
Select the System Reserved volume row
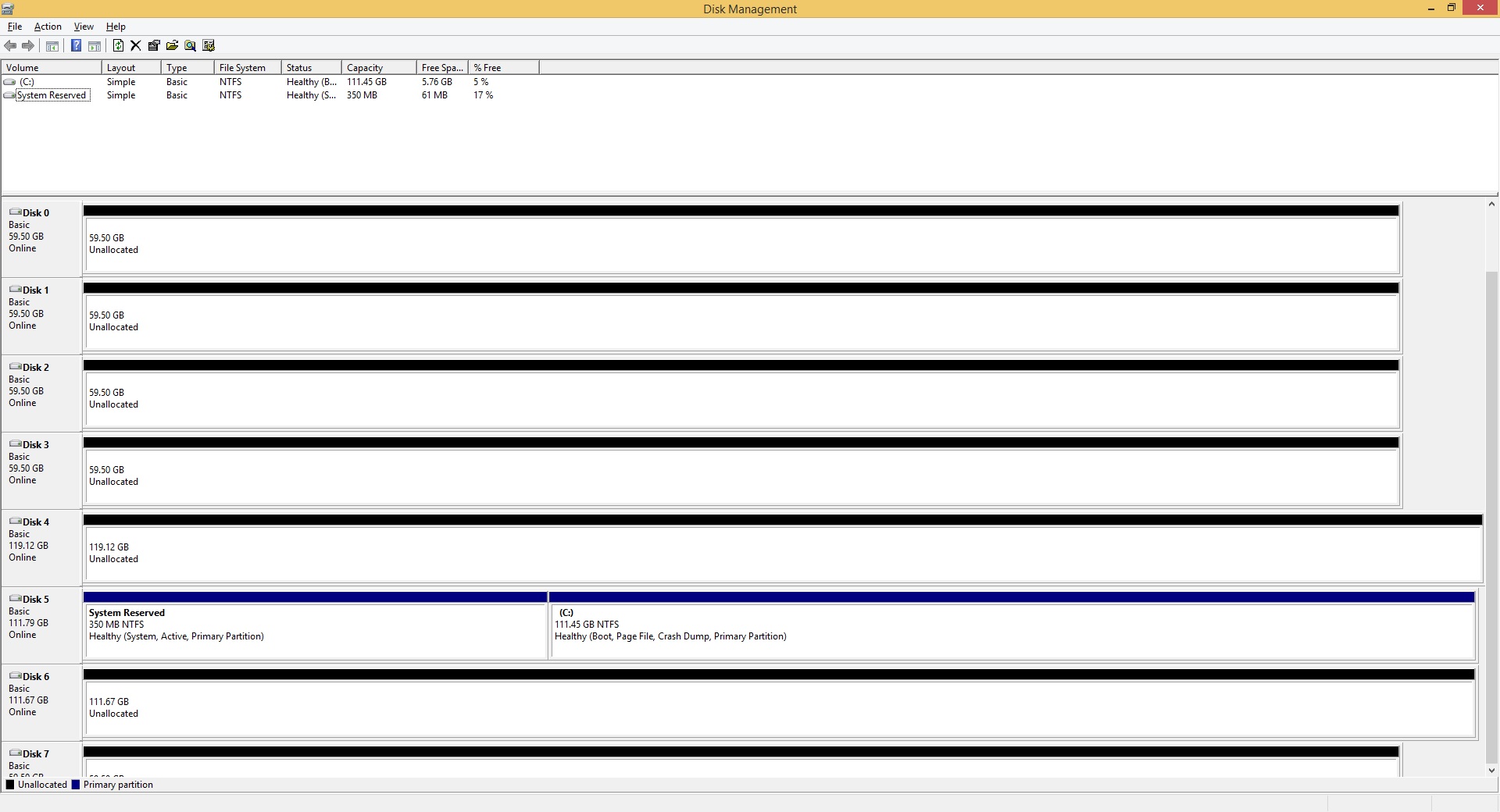[x=52, y=95]
